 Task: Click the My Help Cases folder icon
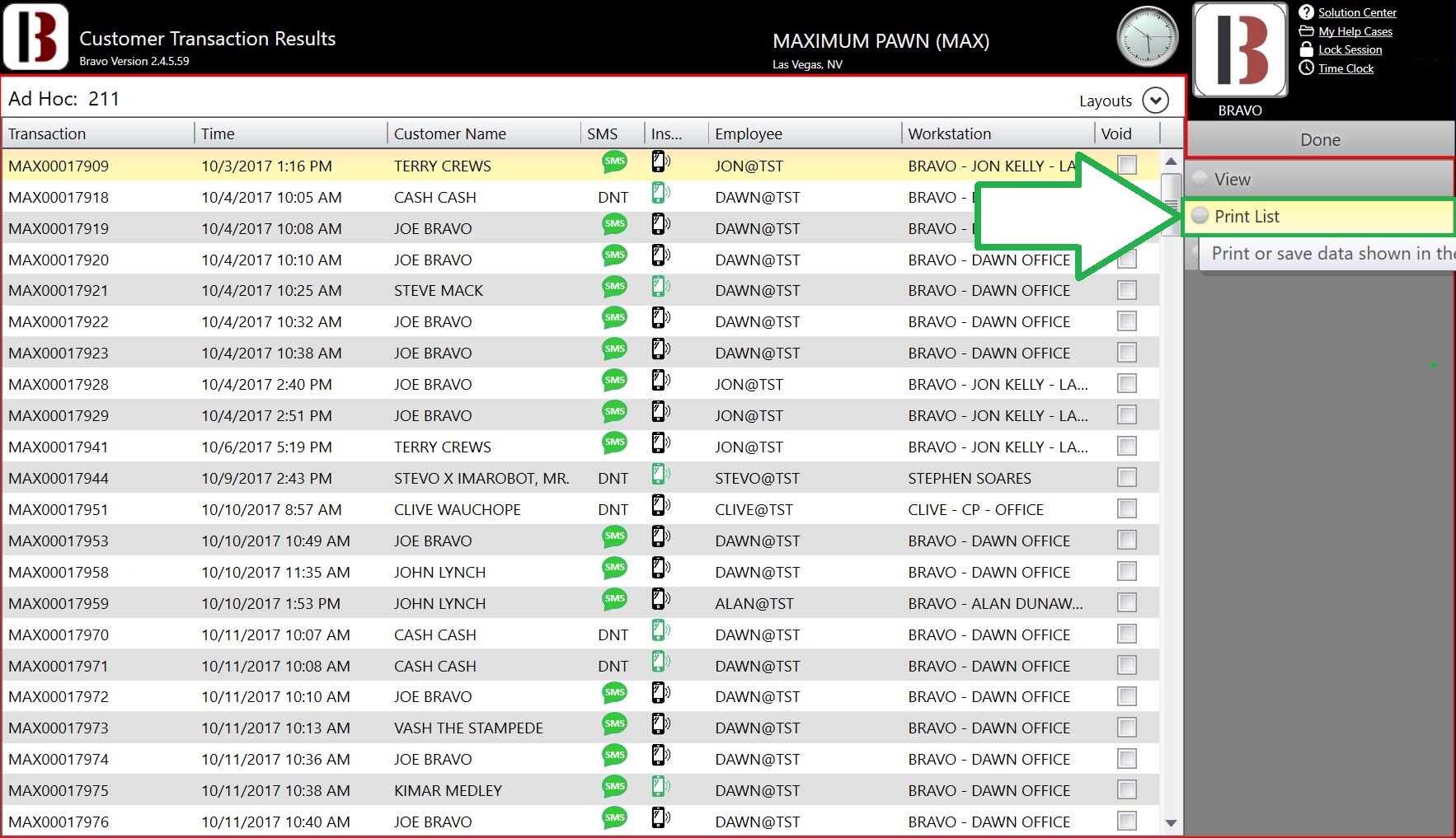click(1306, 31)
